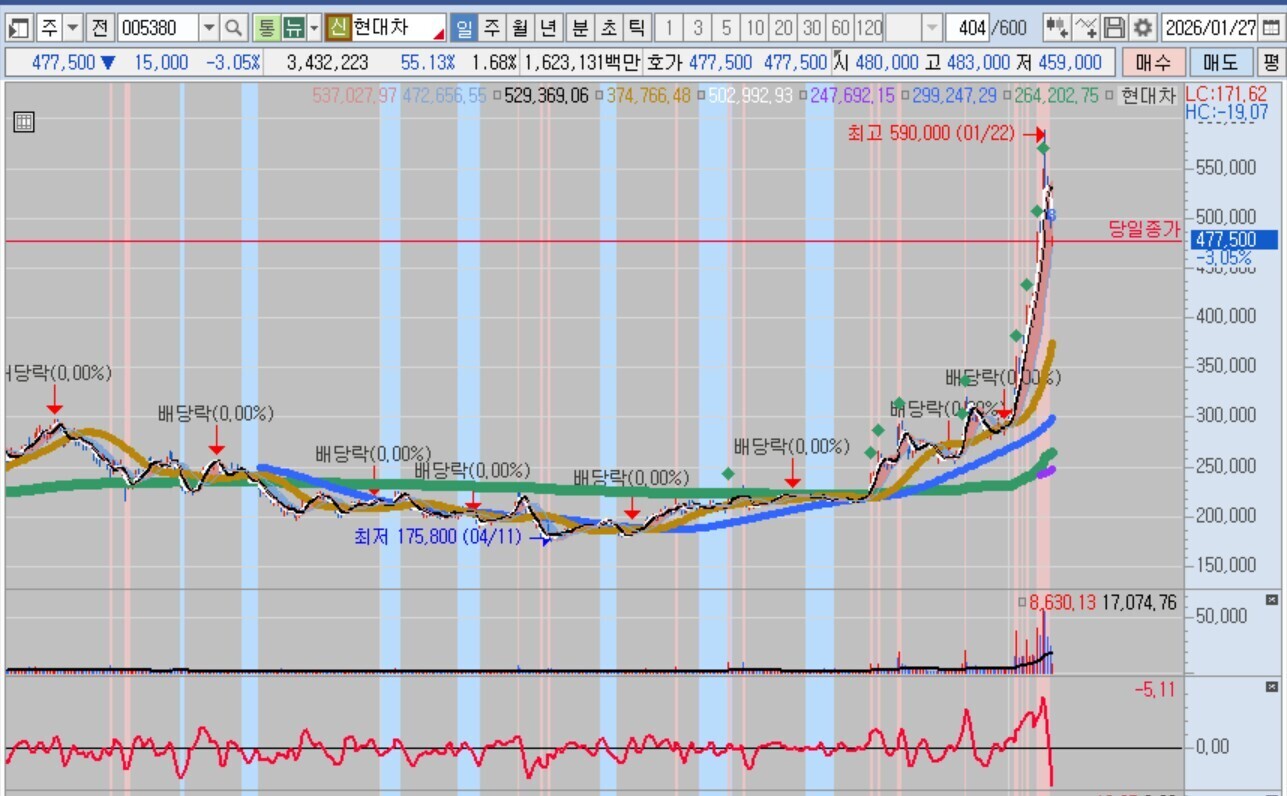Toggle the green 통 button
1287x796 pixels.
coord(265,27)
